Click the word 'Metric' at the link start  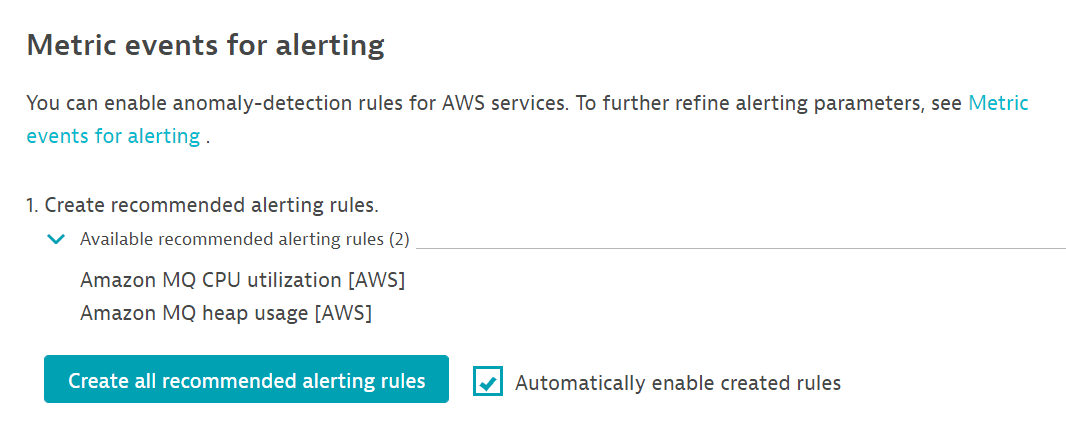click(998, 103)
